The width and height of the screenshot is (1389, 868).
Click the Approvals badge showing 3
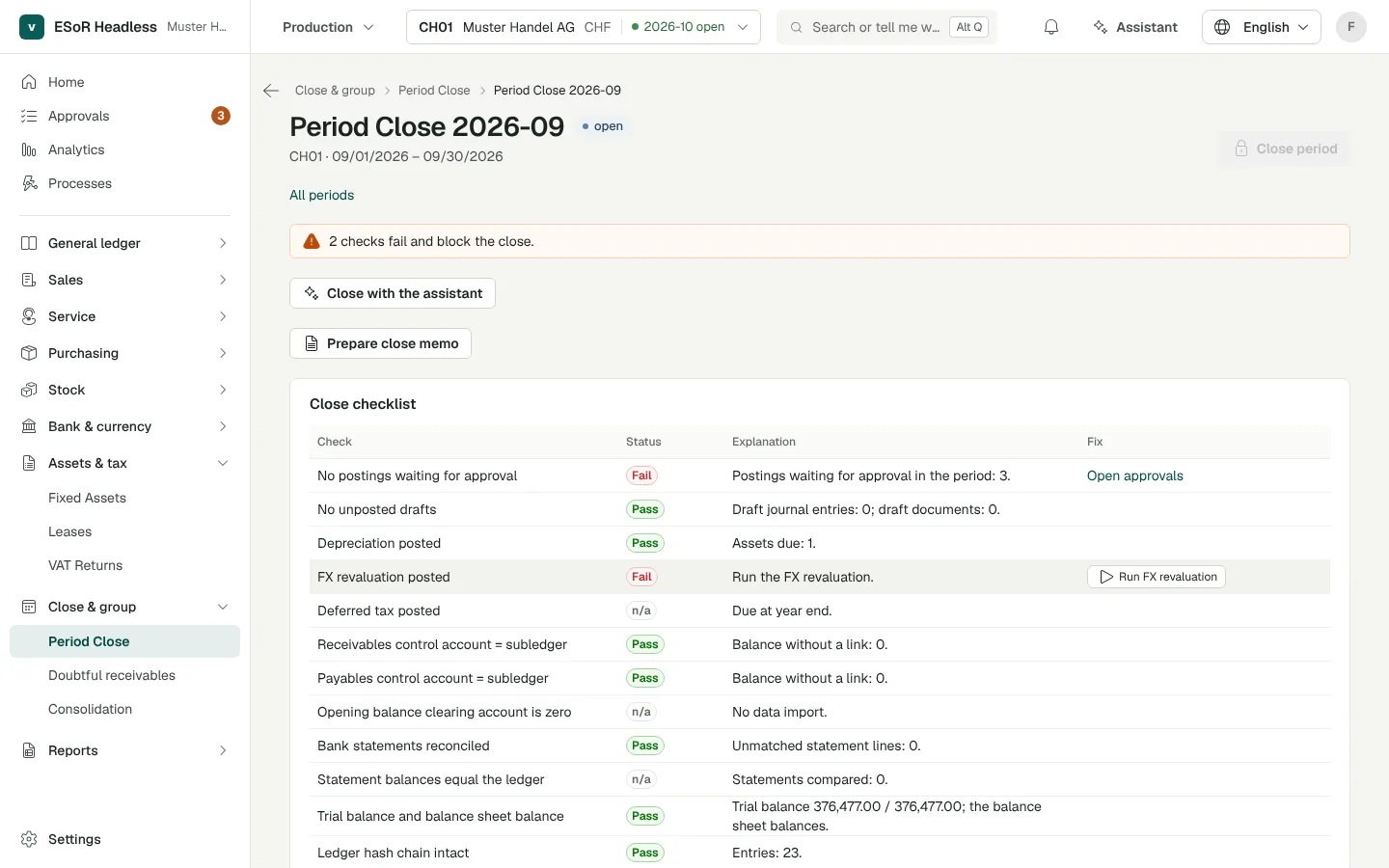(x=221, y=116)
